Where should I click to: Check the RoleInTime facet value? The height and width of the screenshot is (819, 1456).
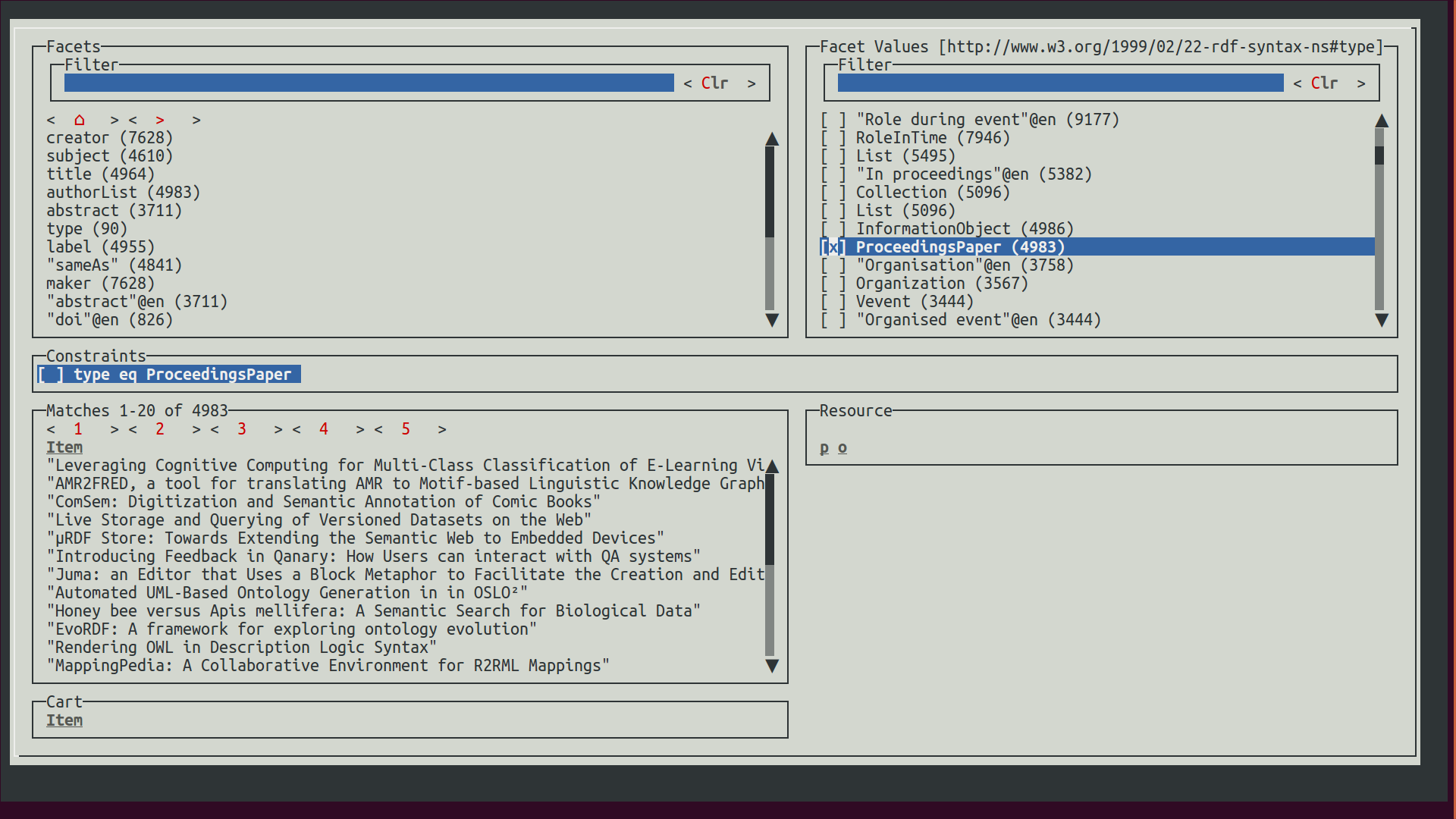tap(833, 138)
